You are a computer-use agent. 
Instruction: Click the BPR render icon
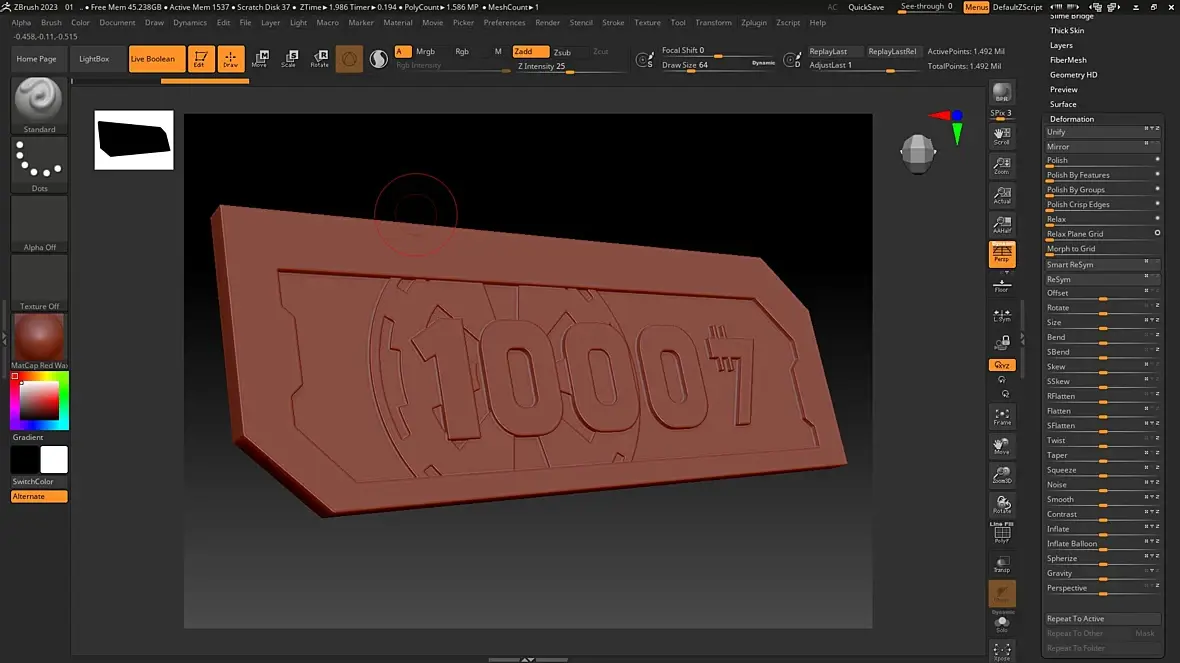(x=1001, y=94)
